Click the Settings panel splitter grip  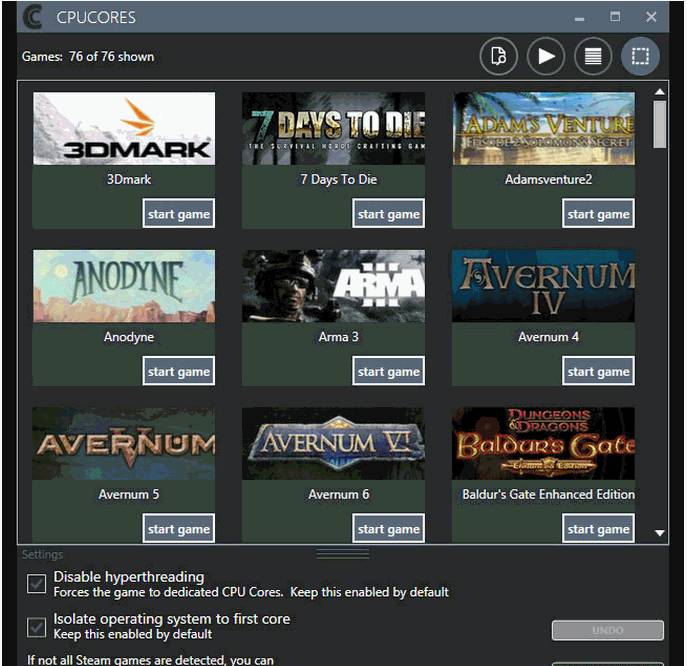point(343,554)
